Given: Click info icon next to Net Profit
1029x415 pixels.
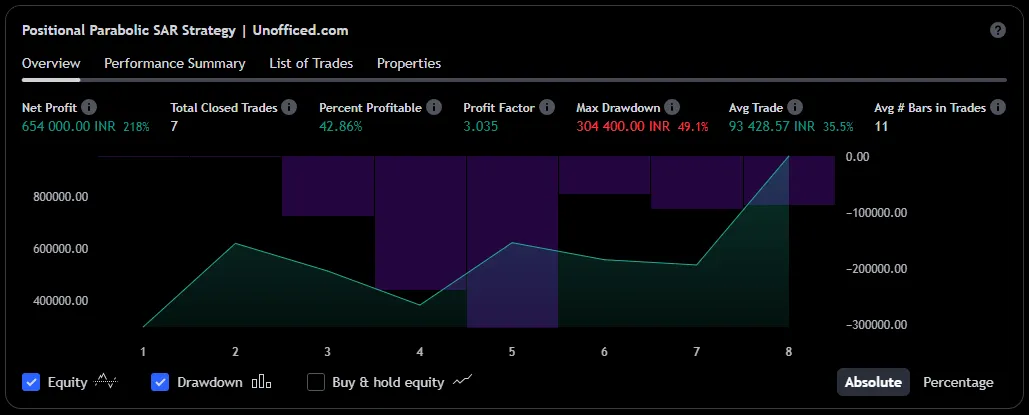Looking at the screenshot, I should tap(89, 107).
